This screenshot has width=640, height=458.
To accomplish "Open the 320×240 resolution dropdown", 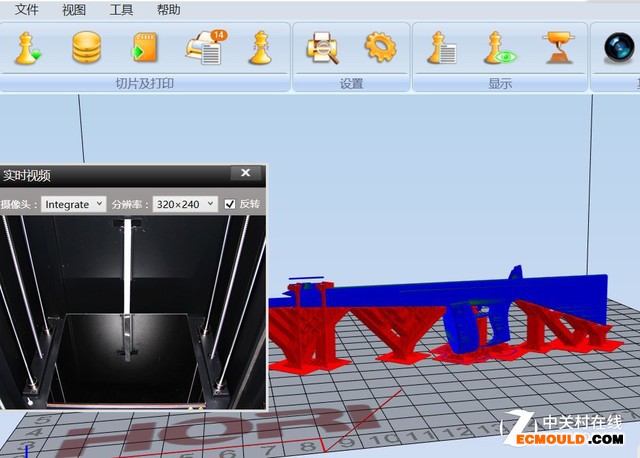I will [184, 204].
